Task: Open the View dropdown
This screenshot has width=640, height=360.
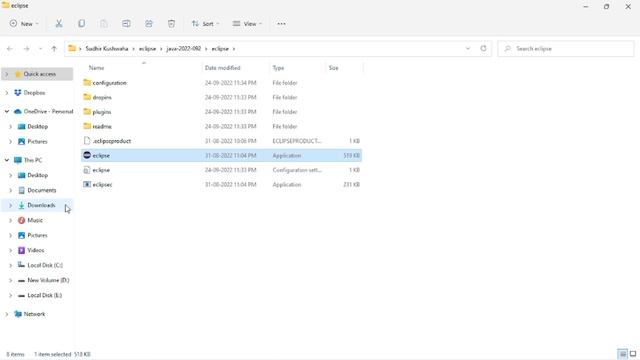Action: (x=247, y=24)
